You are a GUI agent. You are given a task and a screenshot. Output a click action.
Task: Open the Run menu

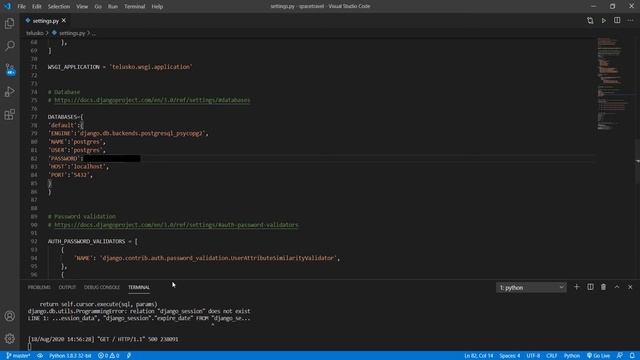click(x=113, y=7)
